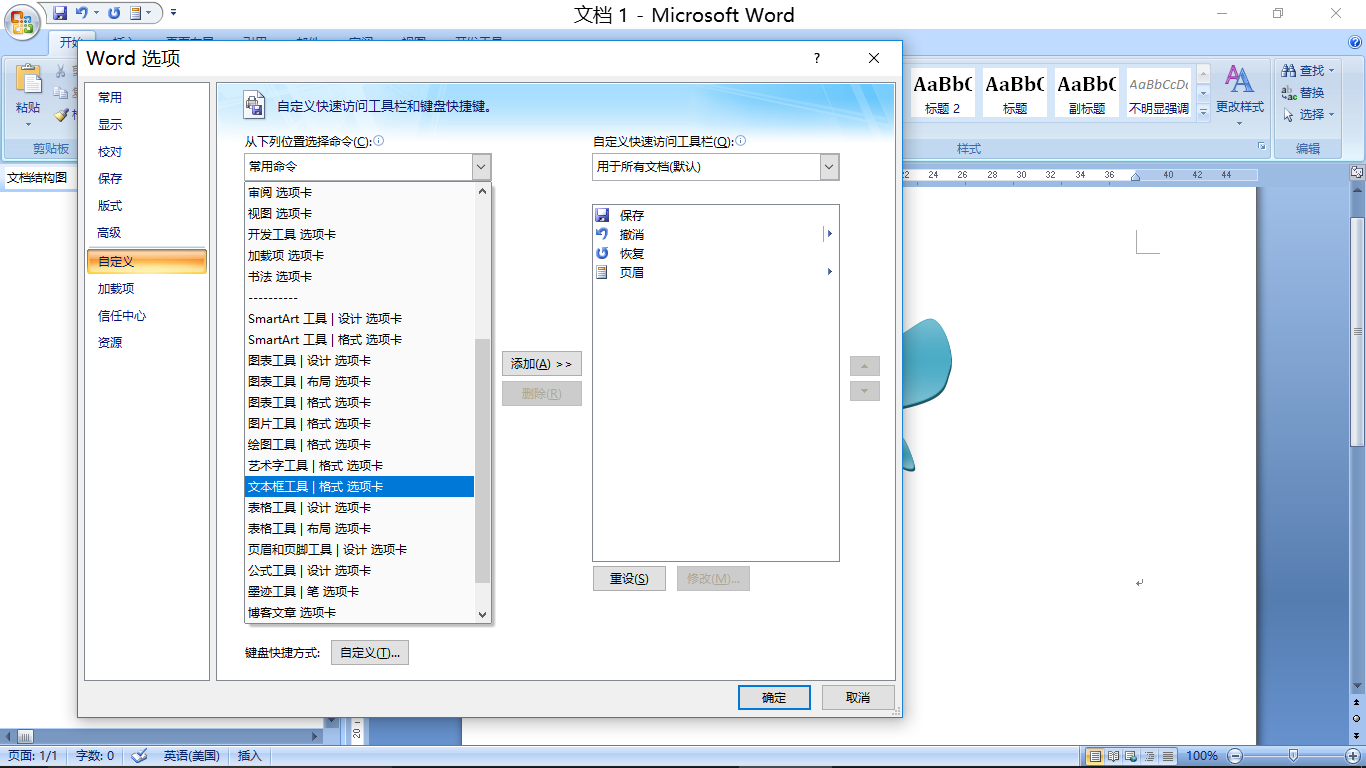The width and height of the screenshot is (1366, 768).
Task: Open the 查找 dropdown arrow
Action: (x=1332, y=71)
